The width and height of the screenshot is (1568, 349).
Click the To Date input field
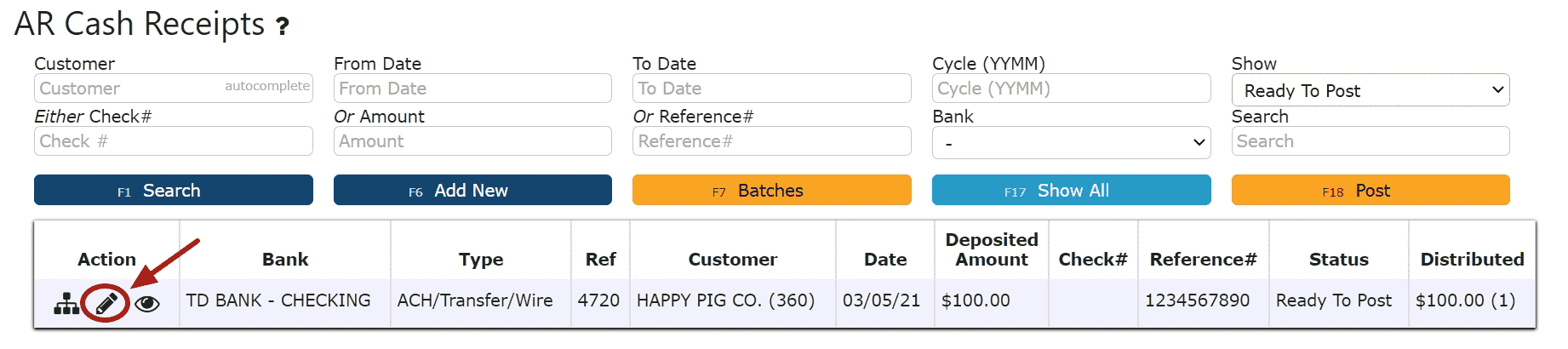(x=772, y=89)
